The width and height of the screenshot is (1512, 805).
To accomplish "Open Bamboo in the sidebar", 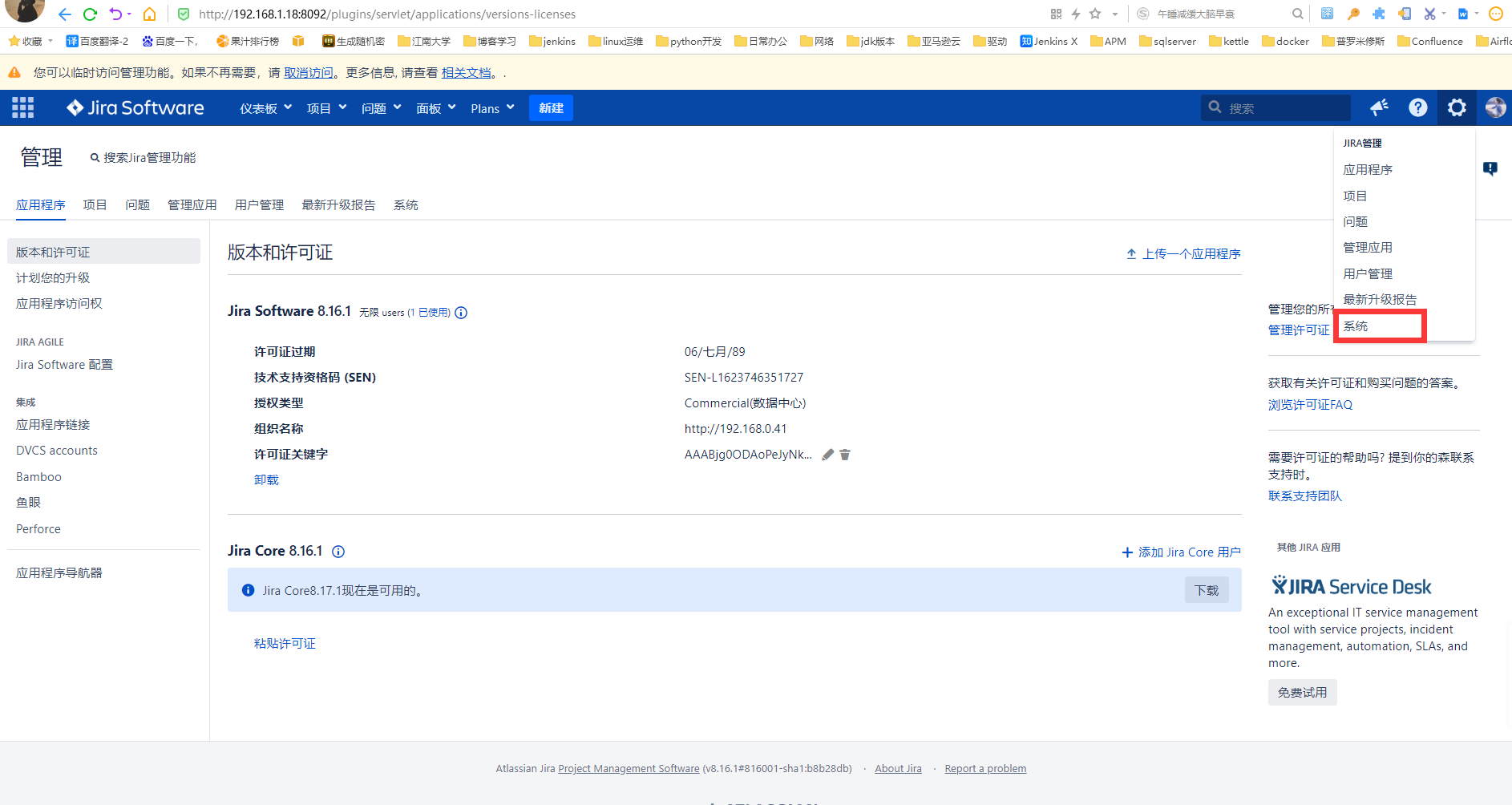I will click(38, 477).
